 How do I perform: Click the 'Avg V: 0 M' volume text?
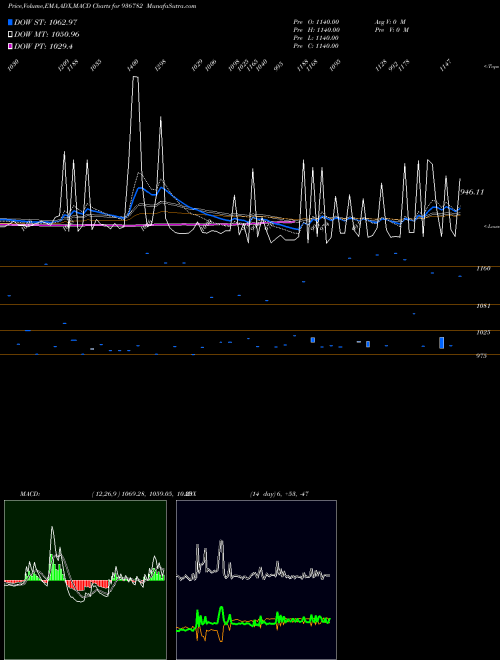point(390,22)
